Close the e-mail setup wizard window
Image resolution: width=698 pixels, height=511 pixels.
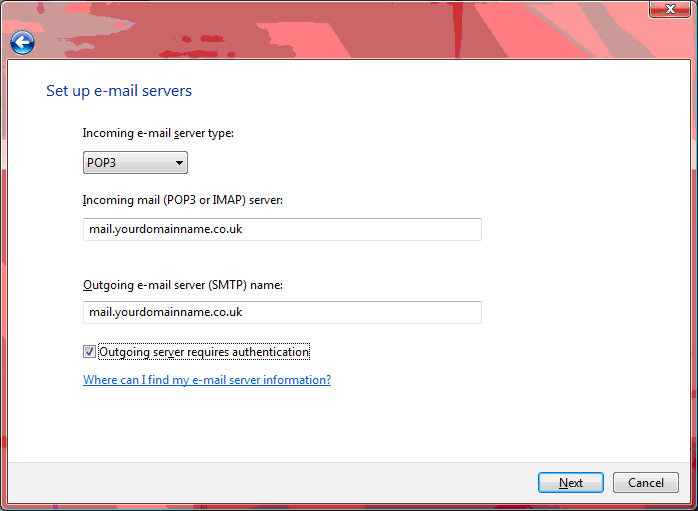click(667, 9)
